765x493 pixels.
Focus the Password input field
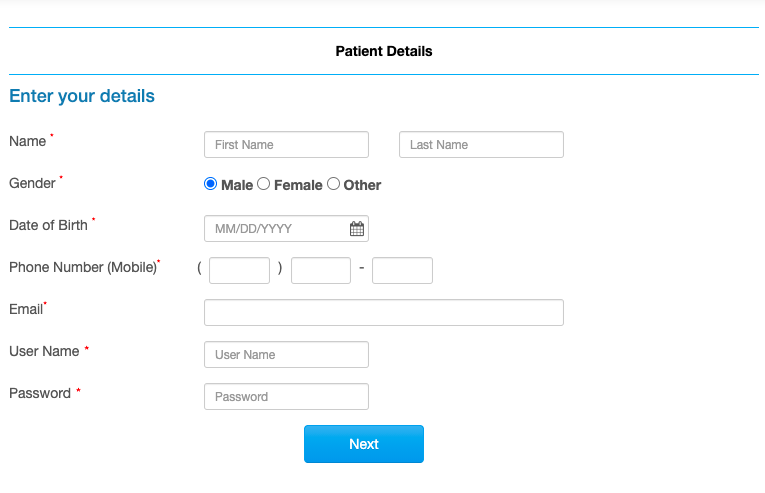pyautogui.click(x=286, y=396)
